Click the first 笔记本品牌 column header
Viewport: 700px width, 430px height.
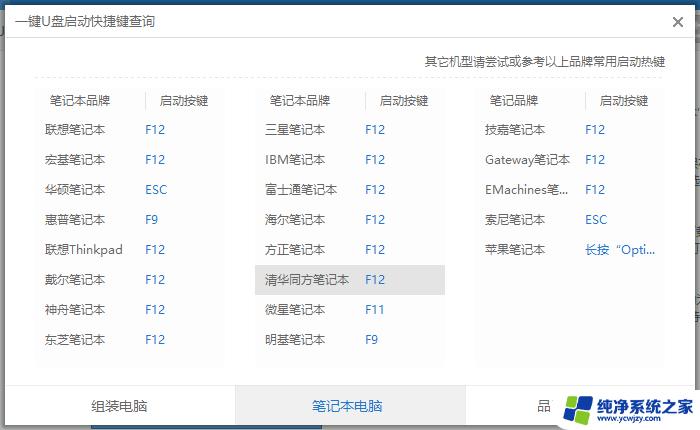pyautogui.click(x=80, y=100)
